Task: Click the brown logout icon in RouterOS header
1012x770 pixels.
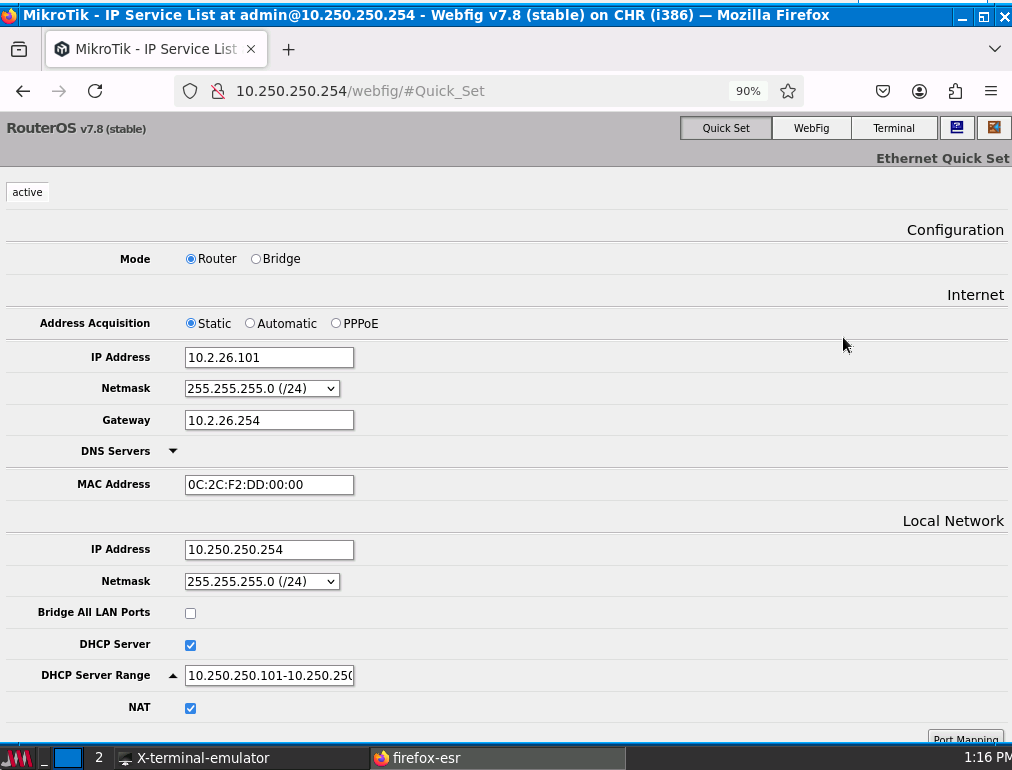Action: coord(994,128)
